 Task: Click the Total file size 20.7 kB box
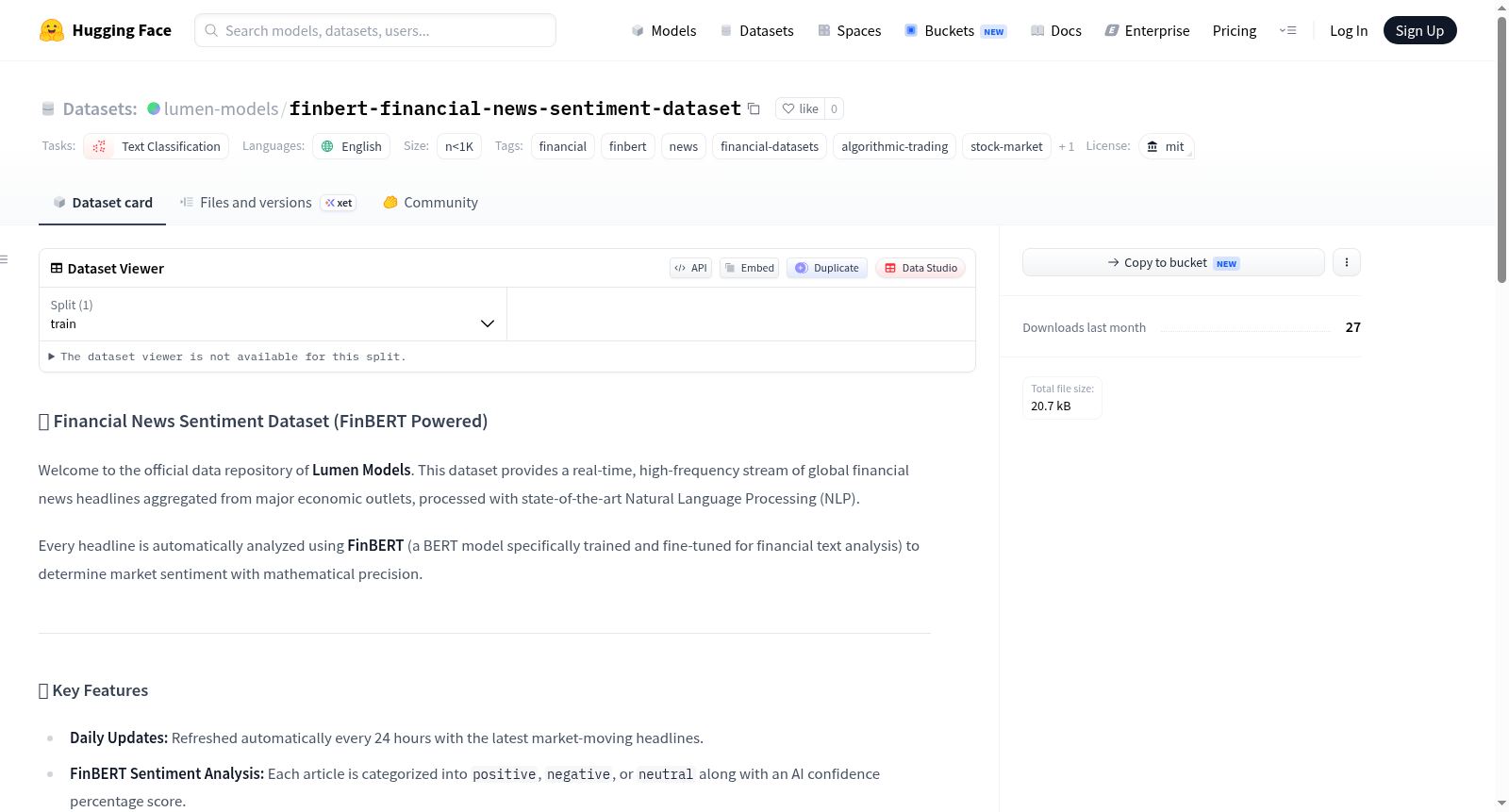(1062, 397)
